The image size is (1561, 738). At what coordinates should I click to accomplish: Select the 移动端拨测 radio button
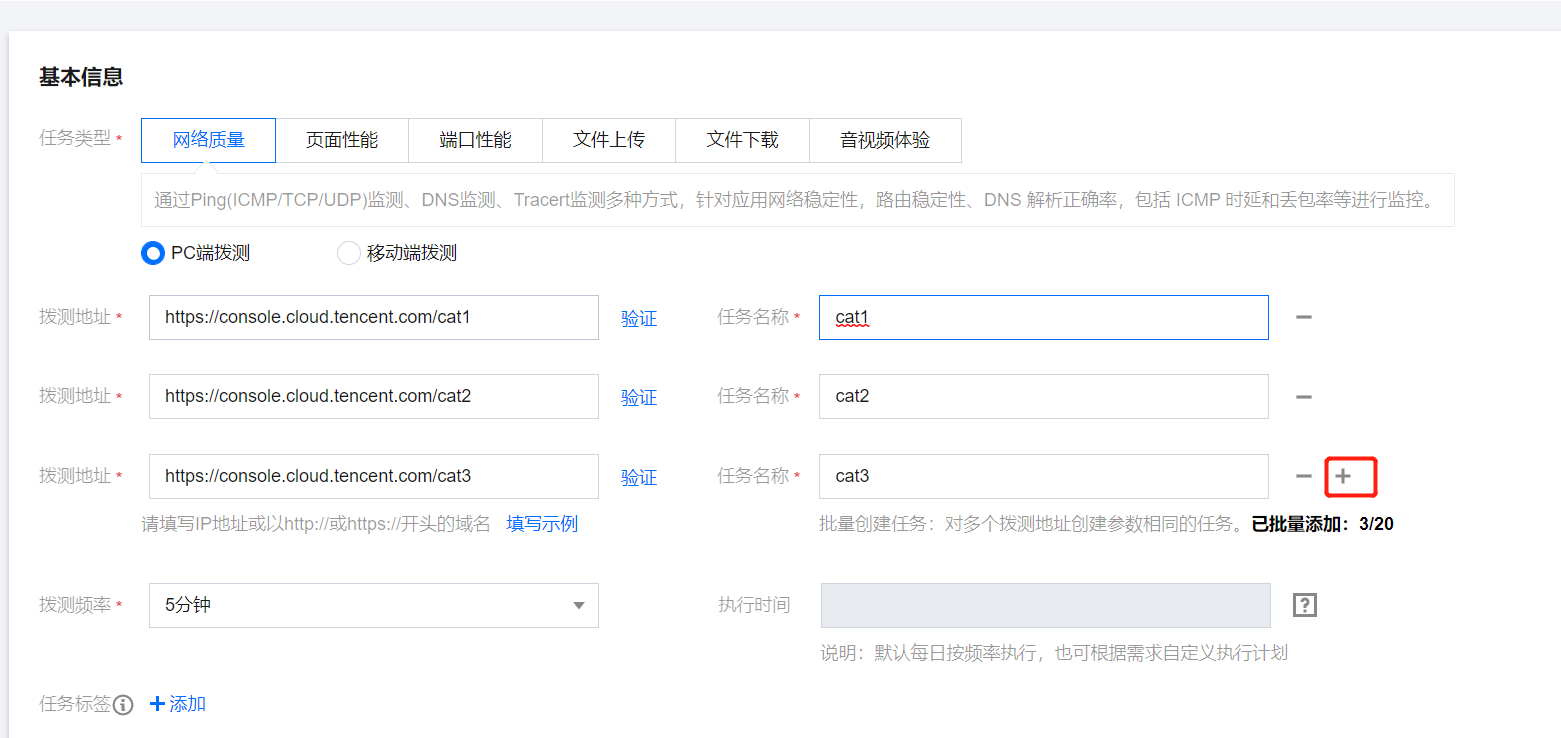[x=348, y=253]
